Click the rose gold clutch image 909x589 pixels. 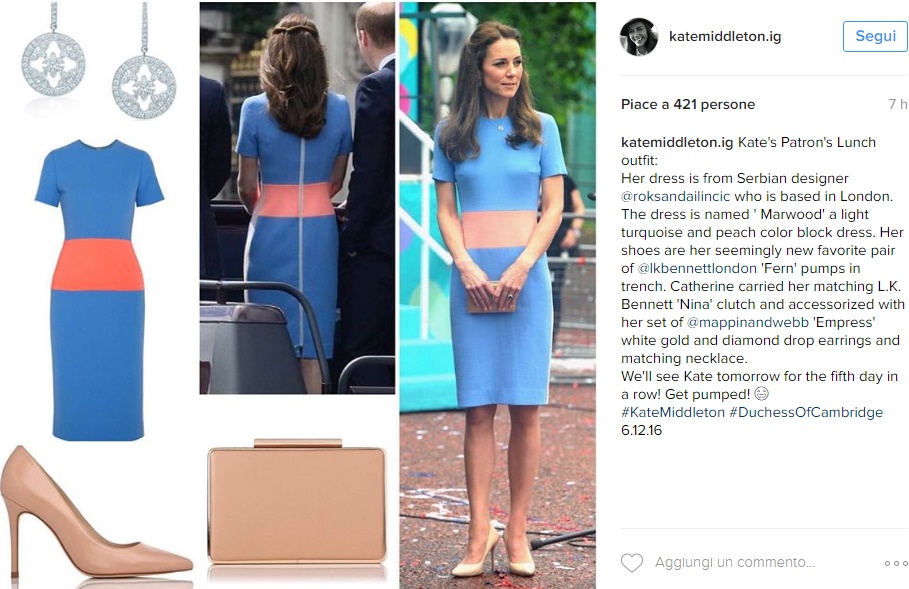click(297, 503)
